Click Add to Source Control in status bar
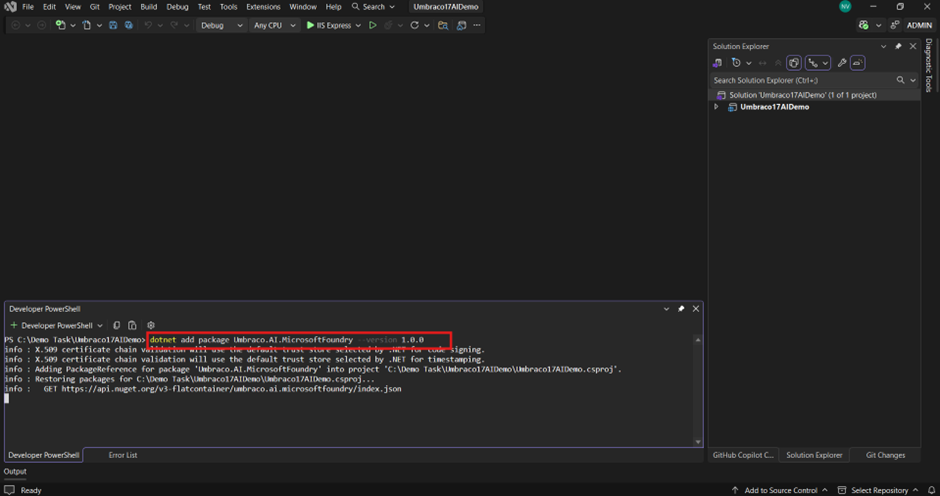Image resolution: width=940 pixels, height=496 pixels. tap(781, 490)
